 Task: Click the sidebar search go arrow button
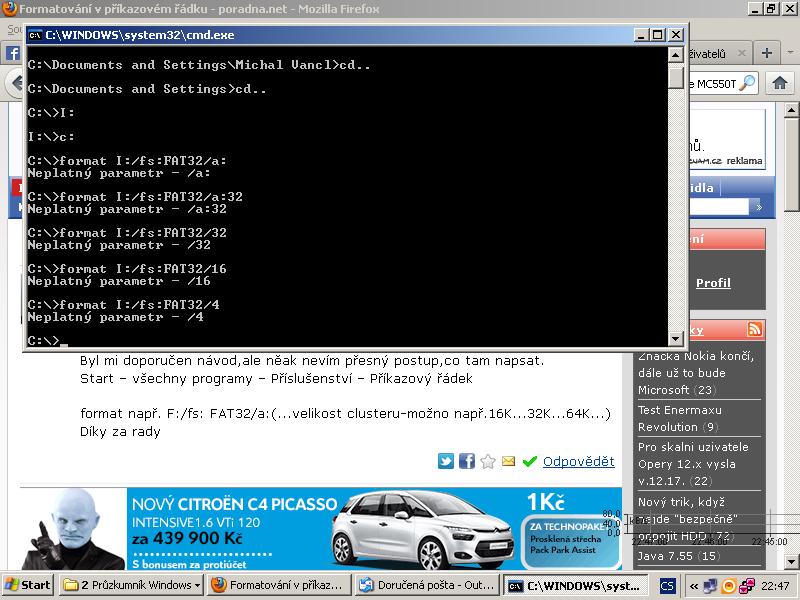tap(759, 207)
